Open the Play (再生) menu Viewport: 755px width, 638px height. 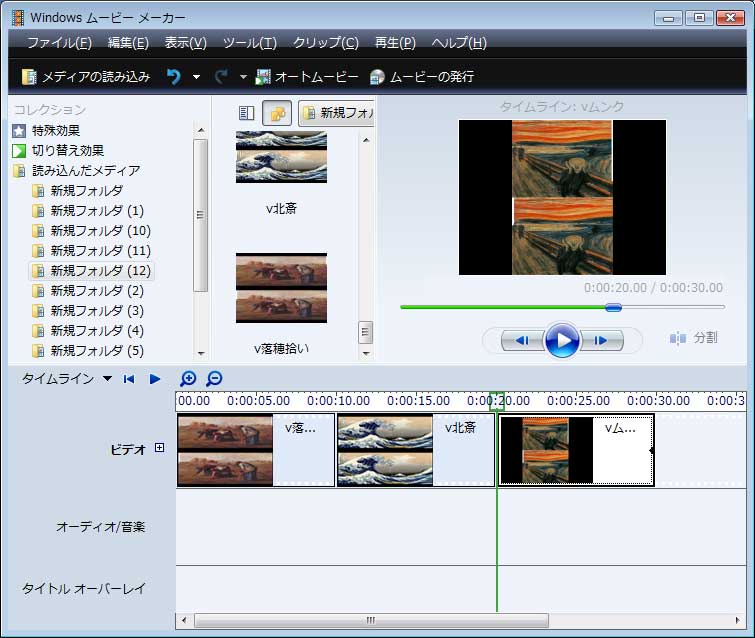point(395,43)
